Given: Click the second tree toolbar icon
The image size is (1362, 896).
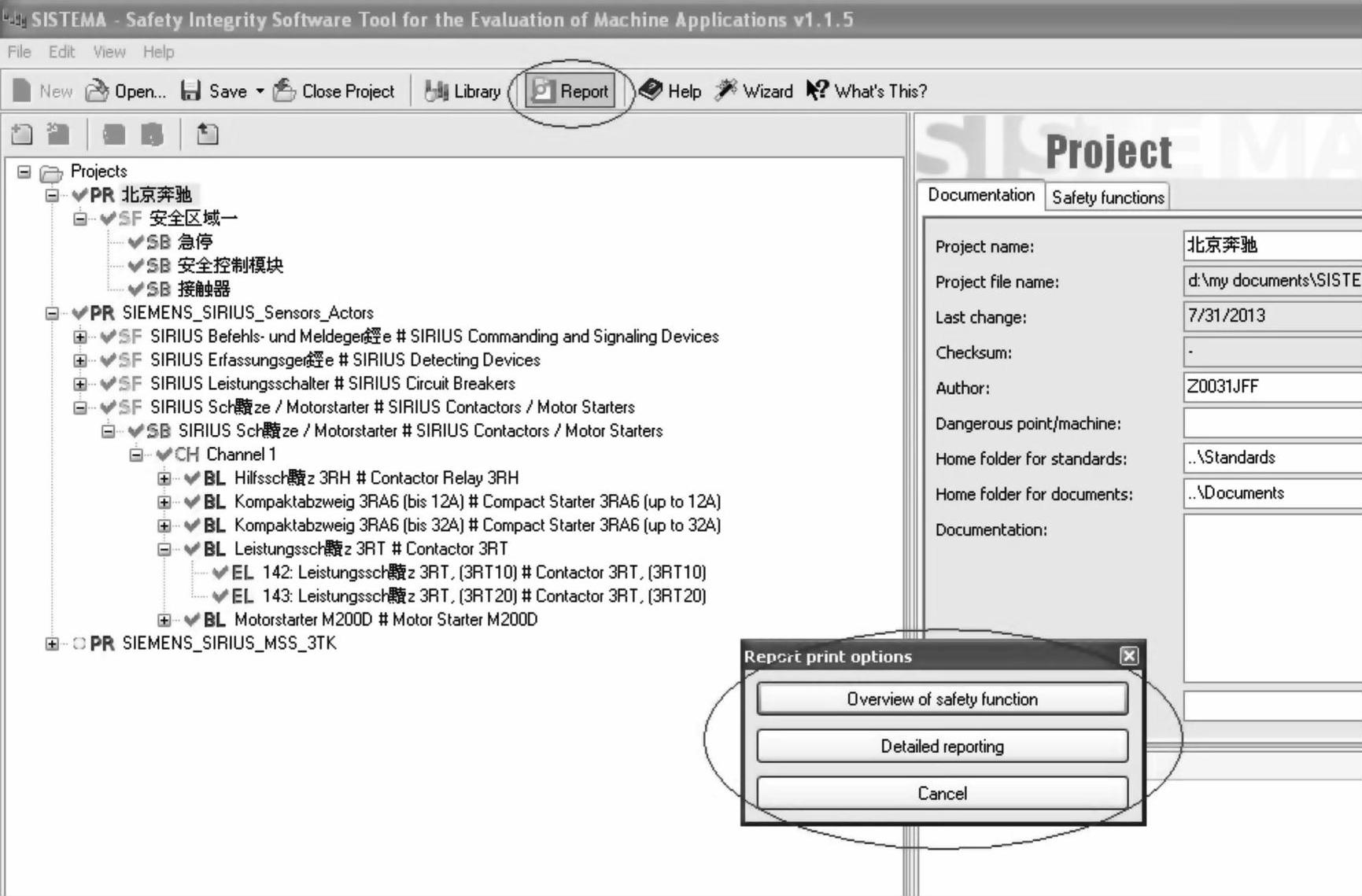Looking at the screenshot, I should coord(58,135).
